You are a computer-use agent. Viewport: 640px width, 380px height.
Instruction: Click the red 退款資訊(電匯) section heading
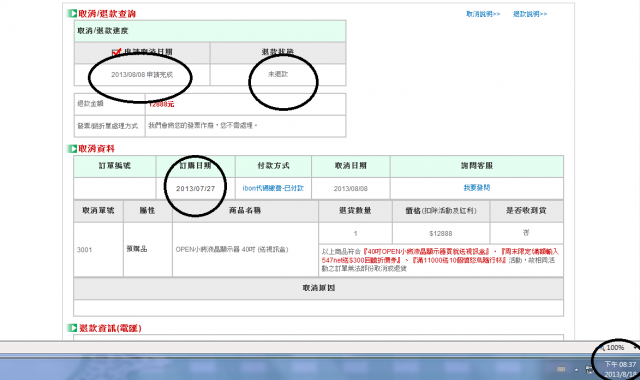(110, 328)
